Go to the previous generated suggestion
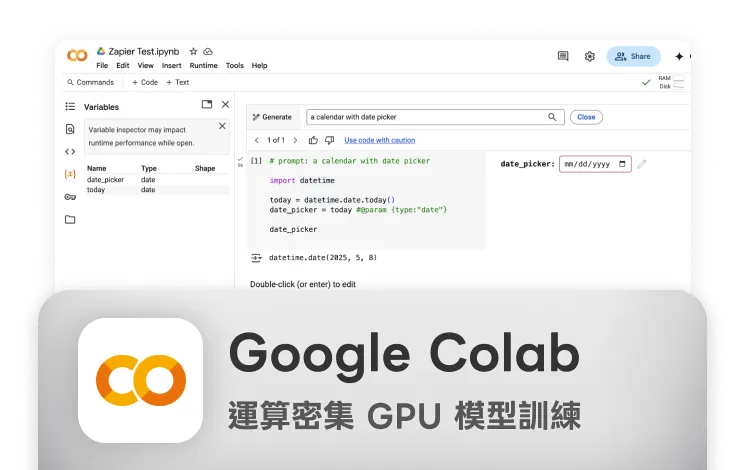The image size is (744, 470). (x=257, y=140)
